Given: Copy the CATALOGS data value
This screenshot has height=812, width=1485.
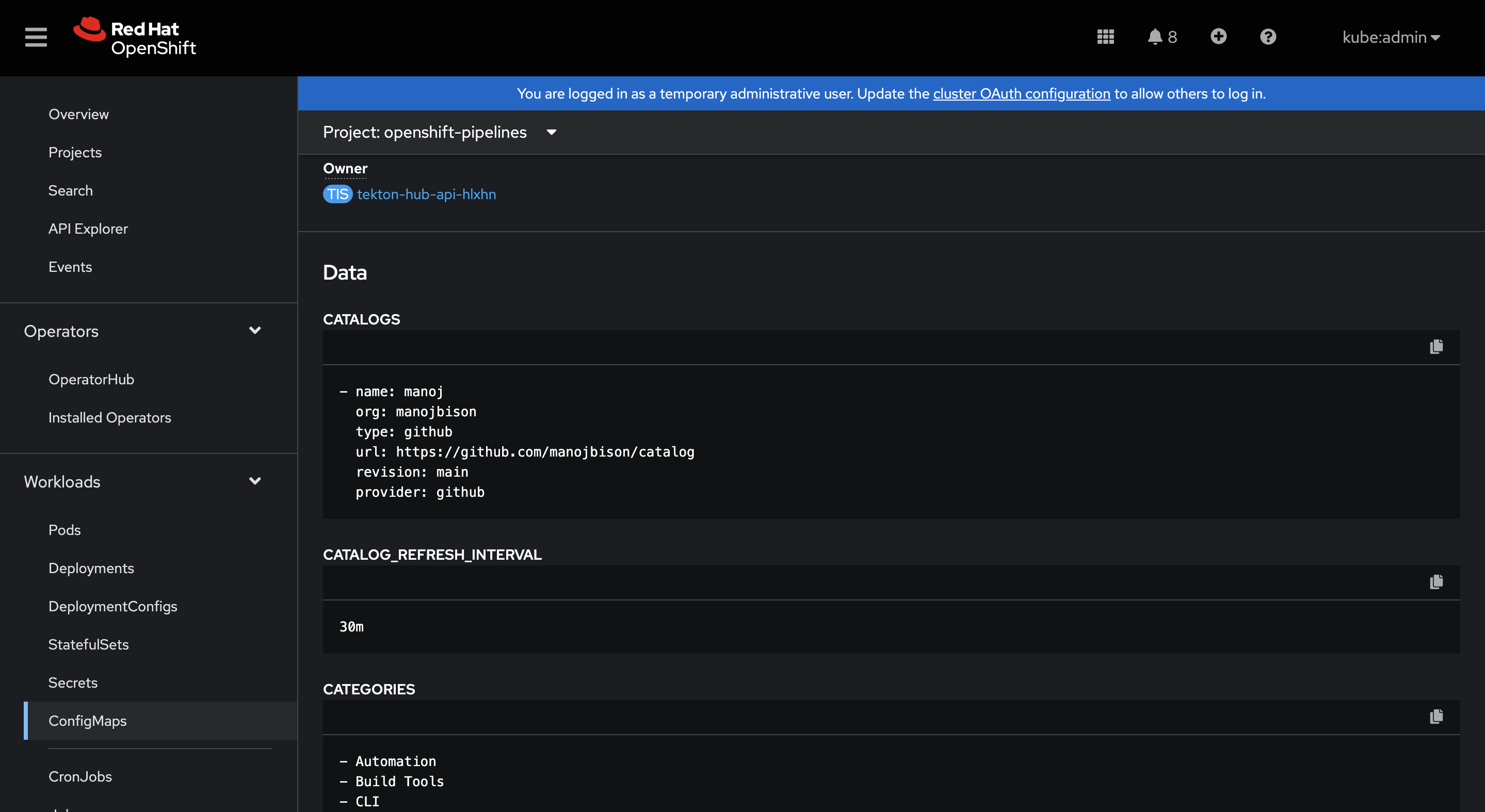Looking at the screenshot, I should (1436, 346).
